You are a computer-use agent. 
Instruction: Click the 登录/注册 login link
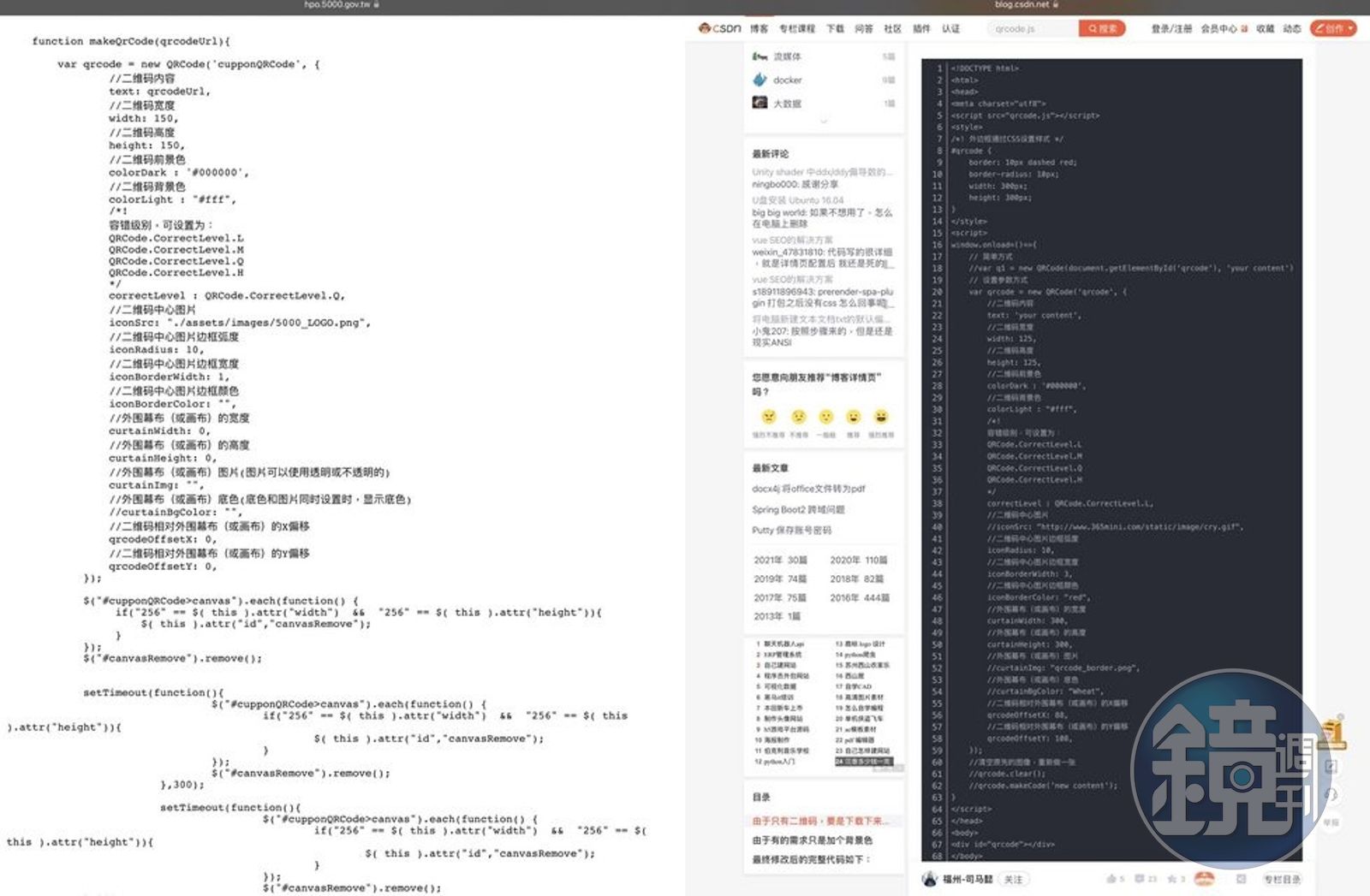1170,28
